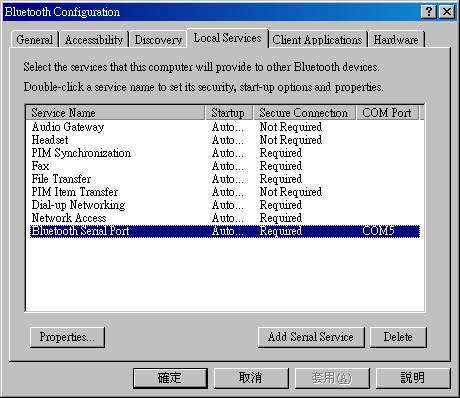Confirm with the 確定 button
460x398 pixels.
pyautogui.click(x=170, y=378)
